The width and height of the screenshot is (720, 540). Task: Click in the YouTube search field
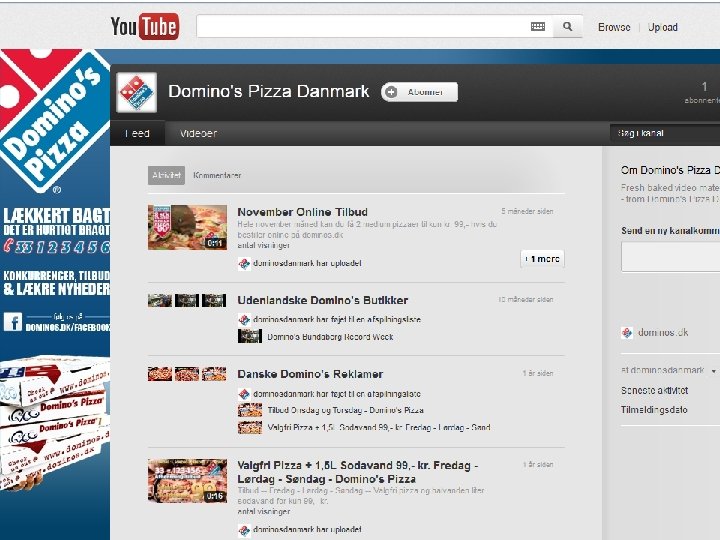[363, 27]
